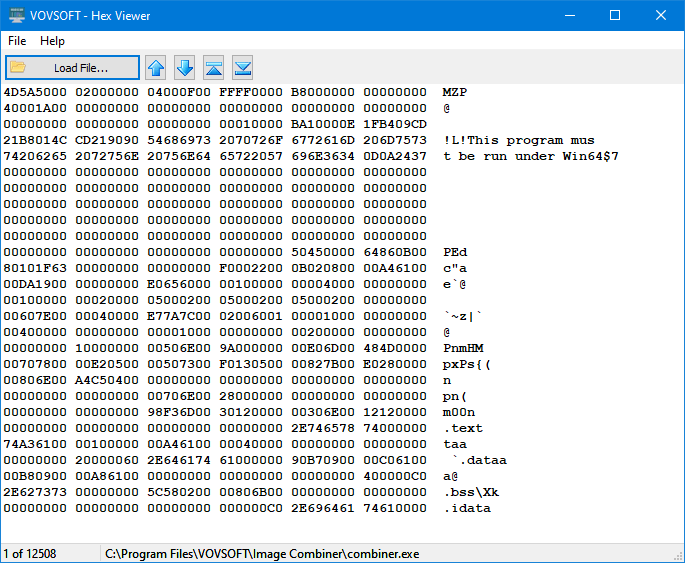The width and height of the screenshot is (685, 563).
Task: Click hex value 64860B00
Action: pyautogui.click(x=395, y=252)
